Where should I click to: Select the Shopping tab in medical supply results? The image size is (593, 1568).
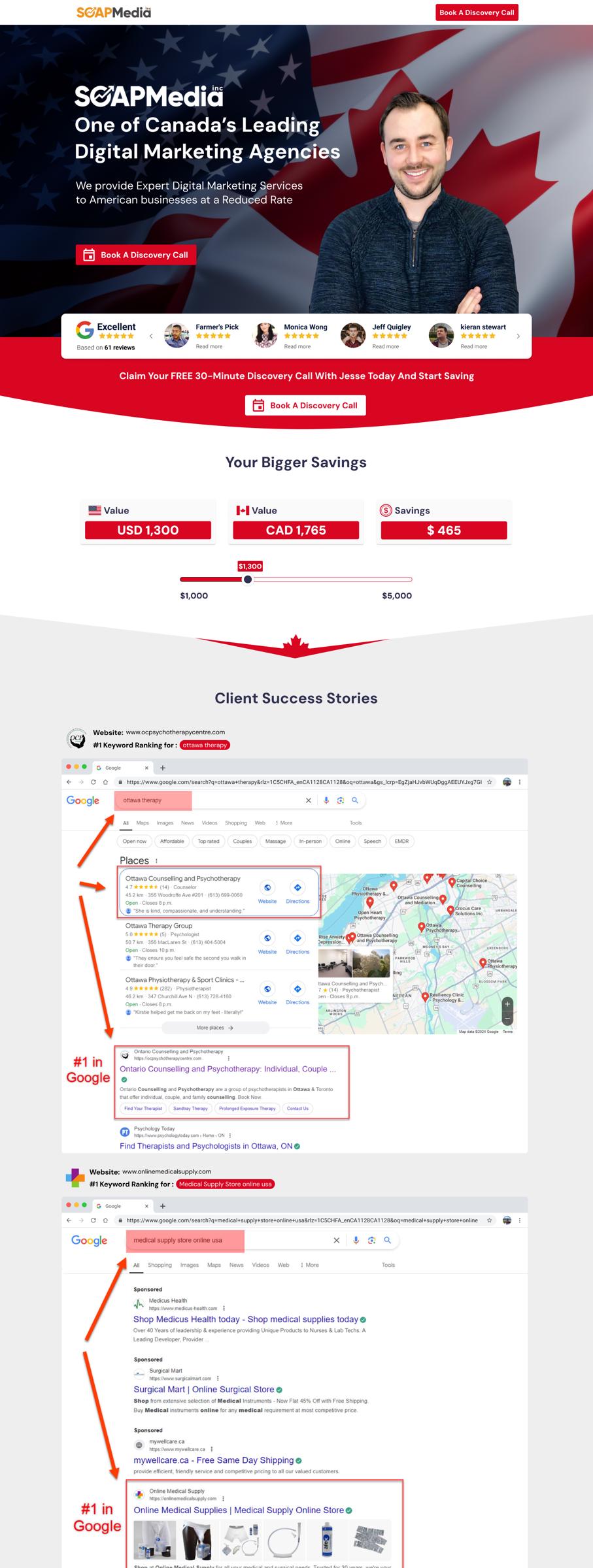[160, 1265]
